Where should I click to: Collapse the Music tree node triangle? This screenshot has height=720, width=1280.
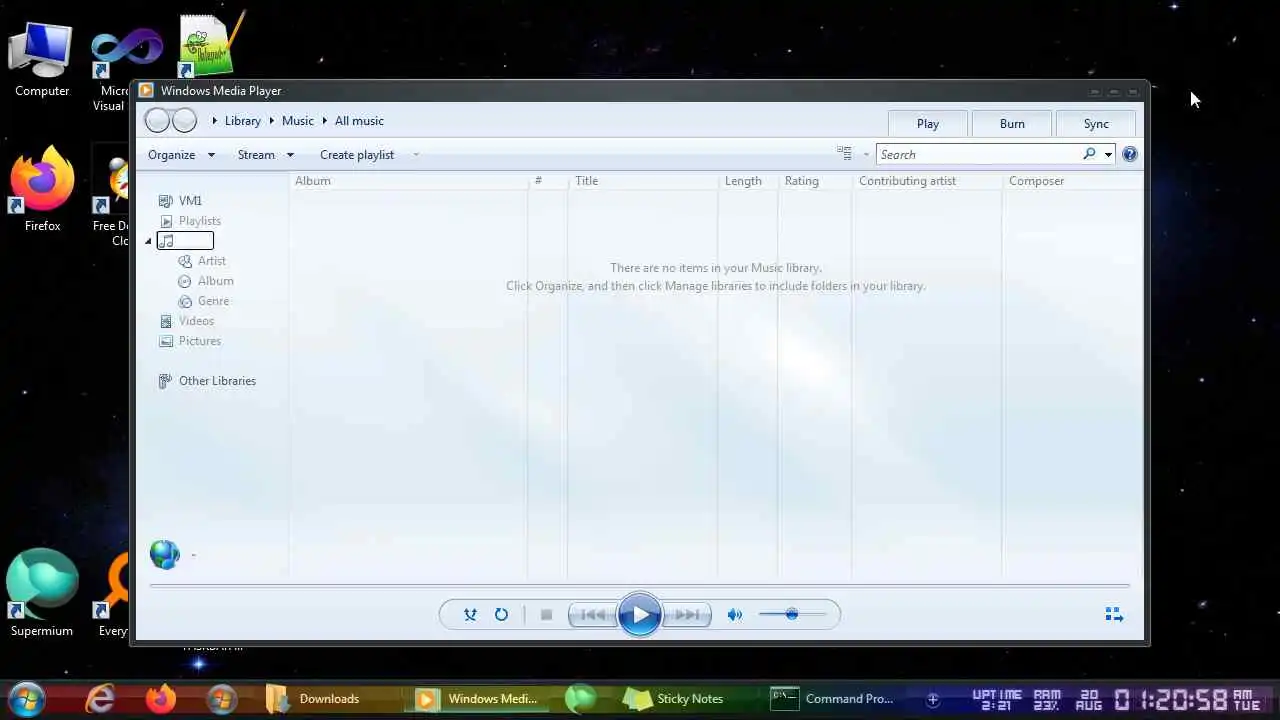click(148, 241)
